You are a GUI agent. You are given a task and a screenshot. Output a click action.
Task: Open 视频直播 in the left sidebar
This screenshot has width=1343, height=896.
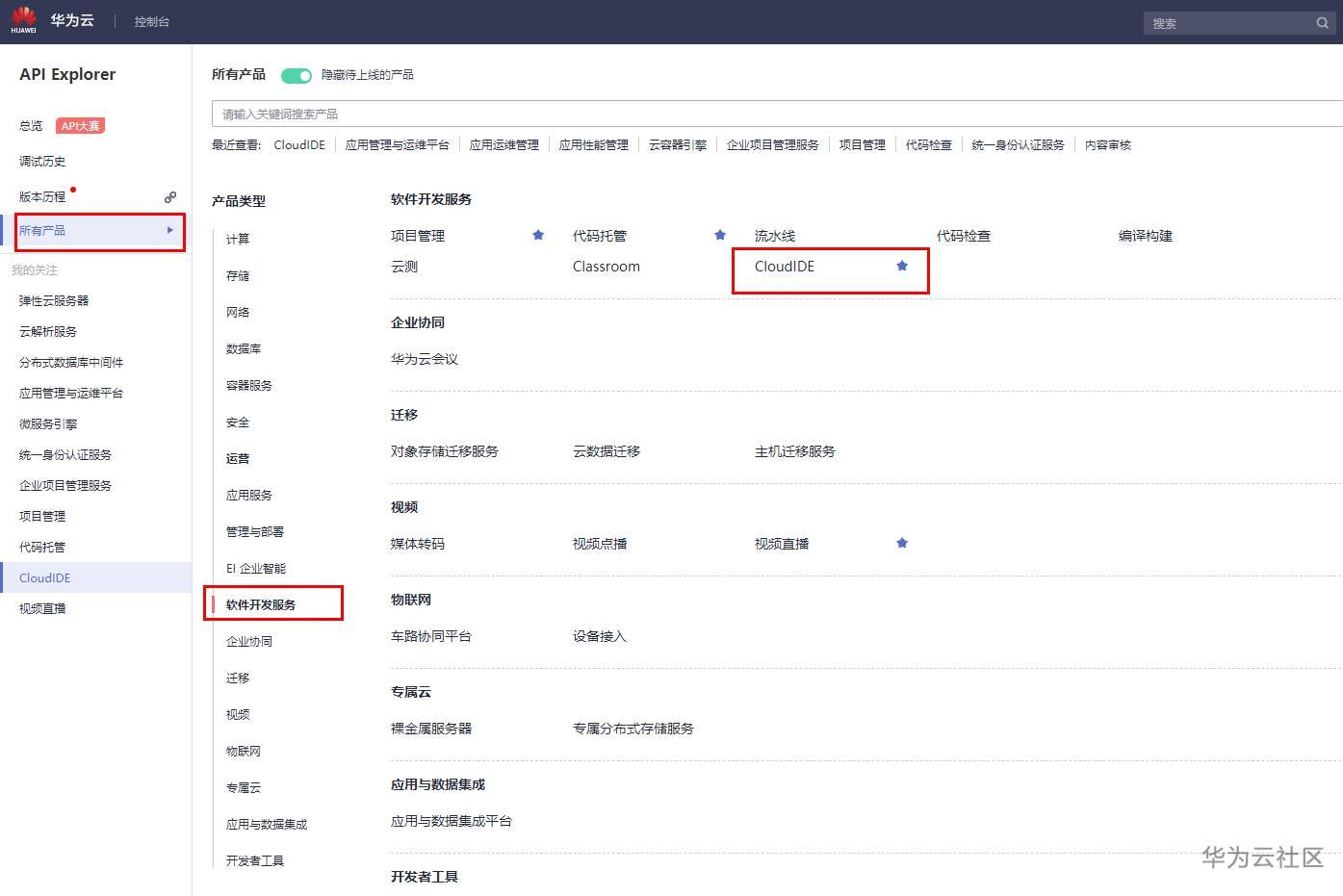(x=42, y=609)
